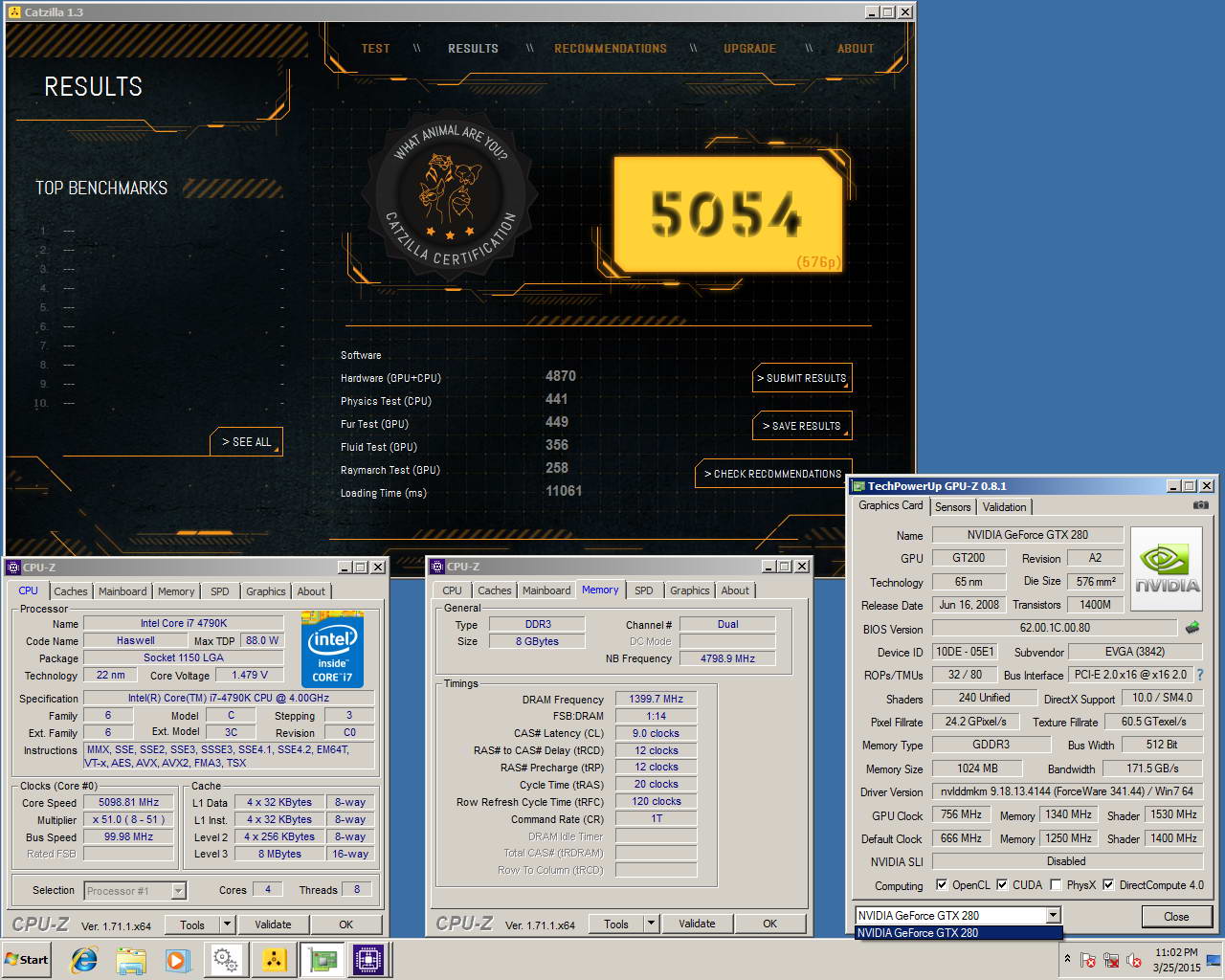Click the Catzilla 1.3 title bar icon

[x=14, y=11]
